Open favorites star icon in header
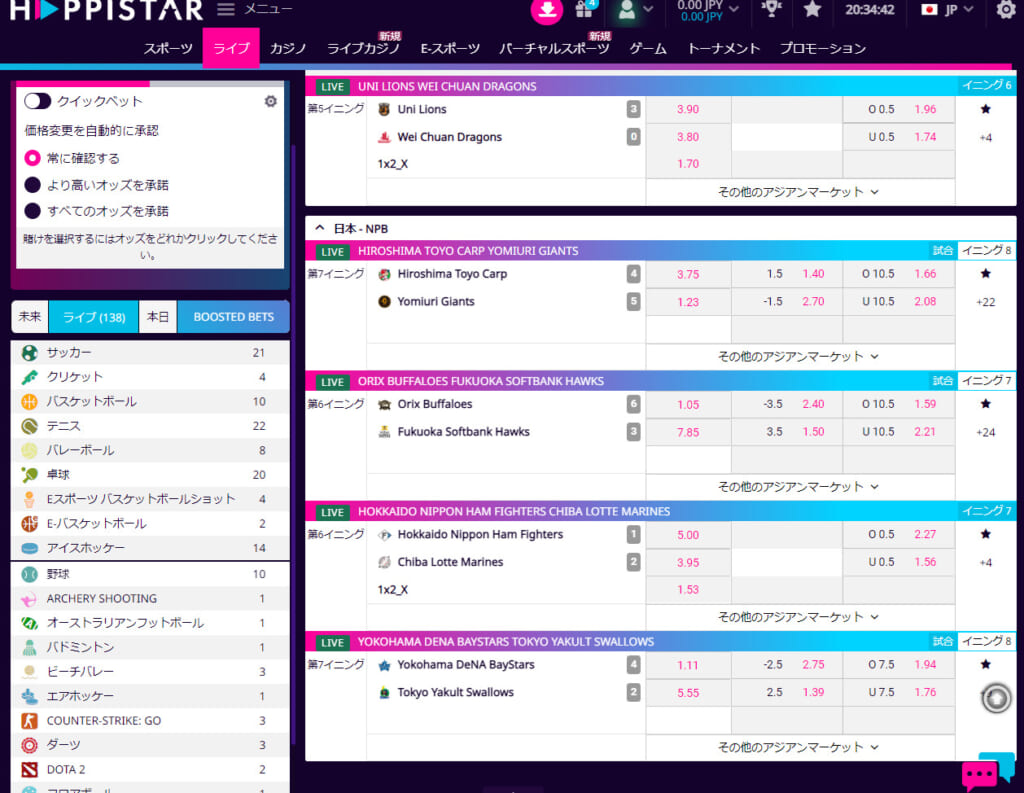This screenshot has width=1024, height=793. [x=812, y=9]
